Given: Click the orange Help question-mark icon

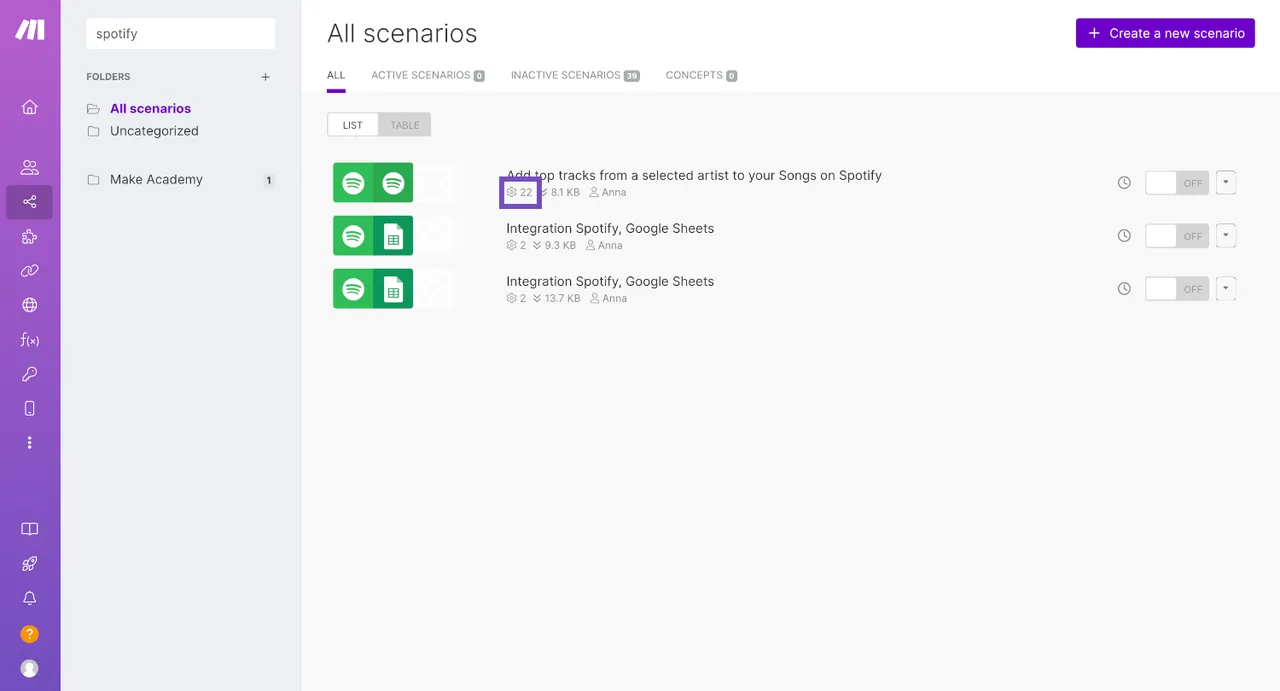Looking at the screenshot, I should 30,634.
